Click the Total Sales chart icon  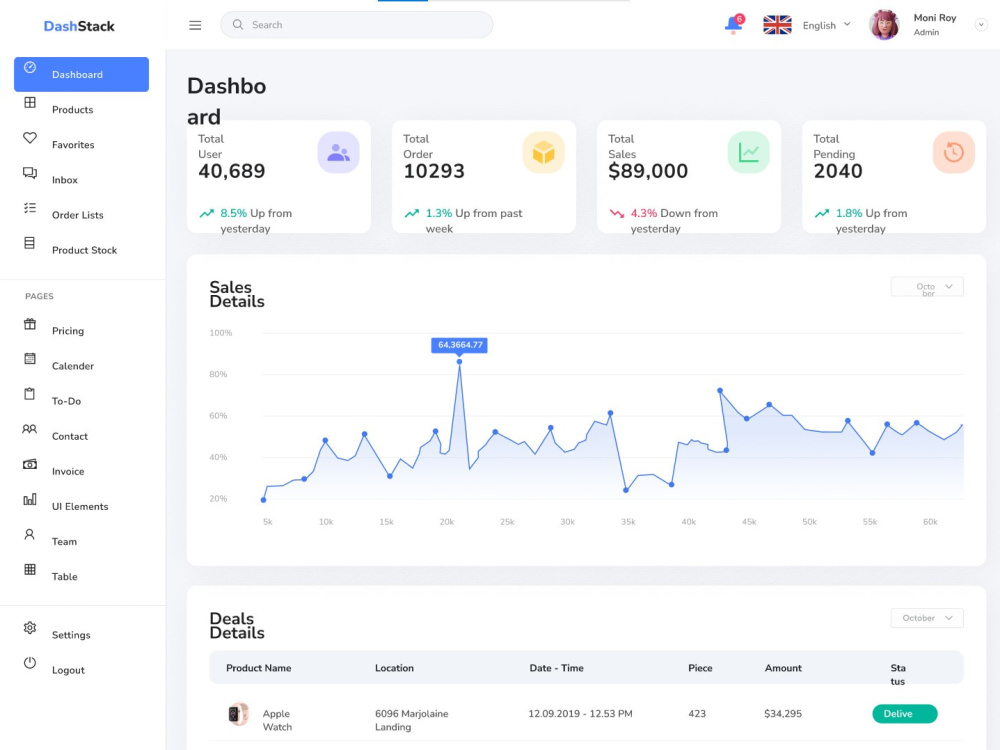(749, 152)
